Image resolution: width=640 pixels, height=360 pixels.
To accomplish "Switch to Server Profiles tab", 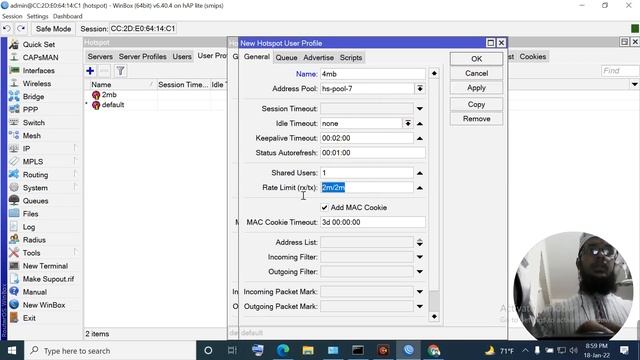I will [142, 57].
